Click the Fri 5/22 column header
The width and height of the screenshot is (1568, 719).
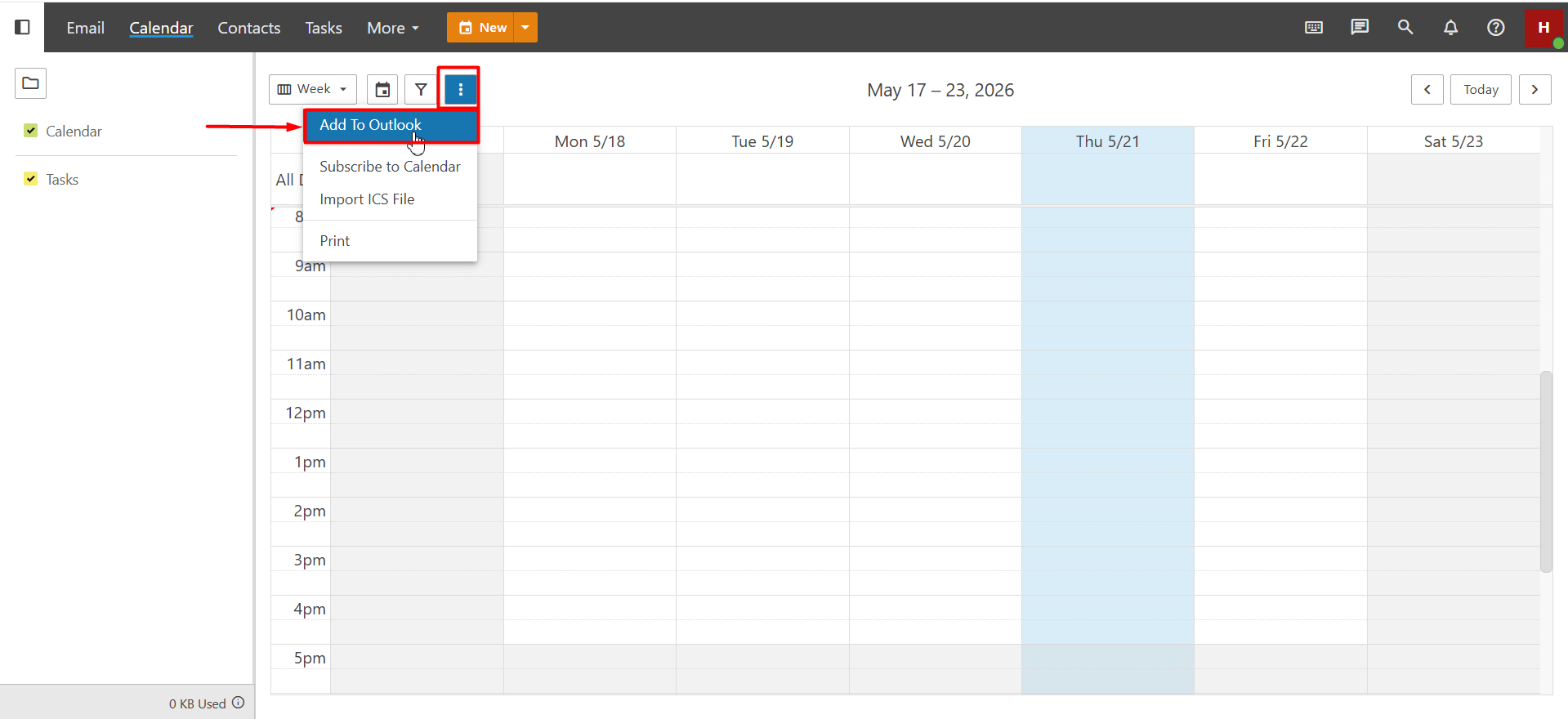coord(1280,141)
